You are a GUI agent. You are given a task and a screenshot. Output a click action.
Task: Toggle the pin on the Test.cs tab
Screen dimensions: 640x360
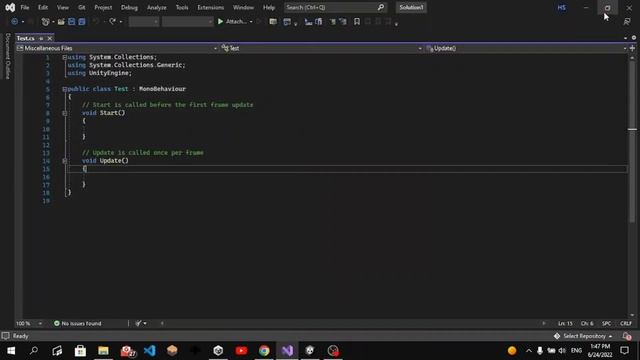[41, 38]
